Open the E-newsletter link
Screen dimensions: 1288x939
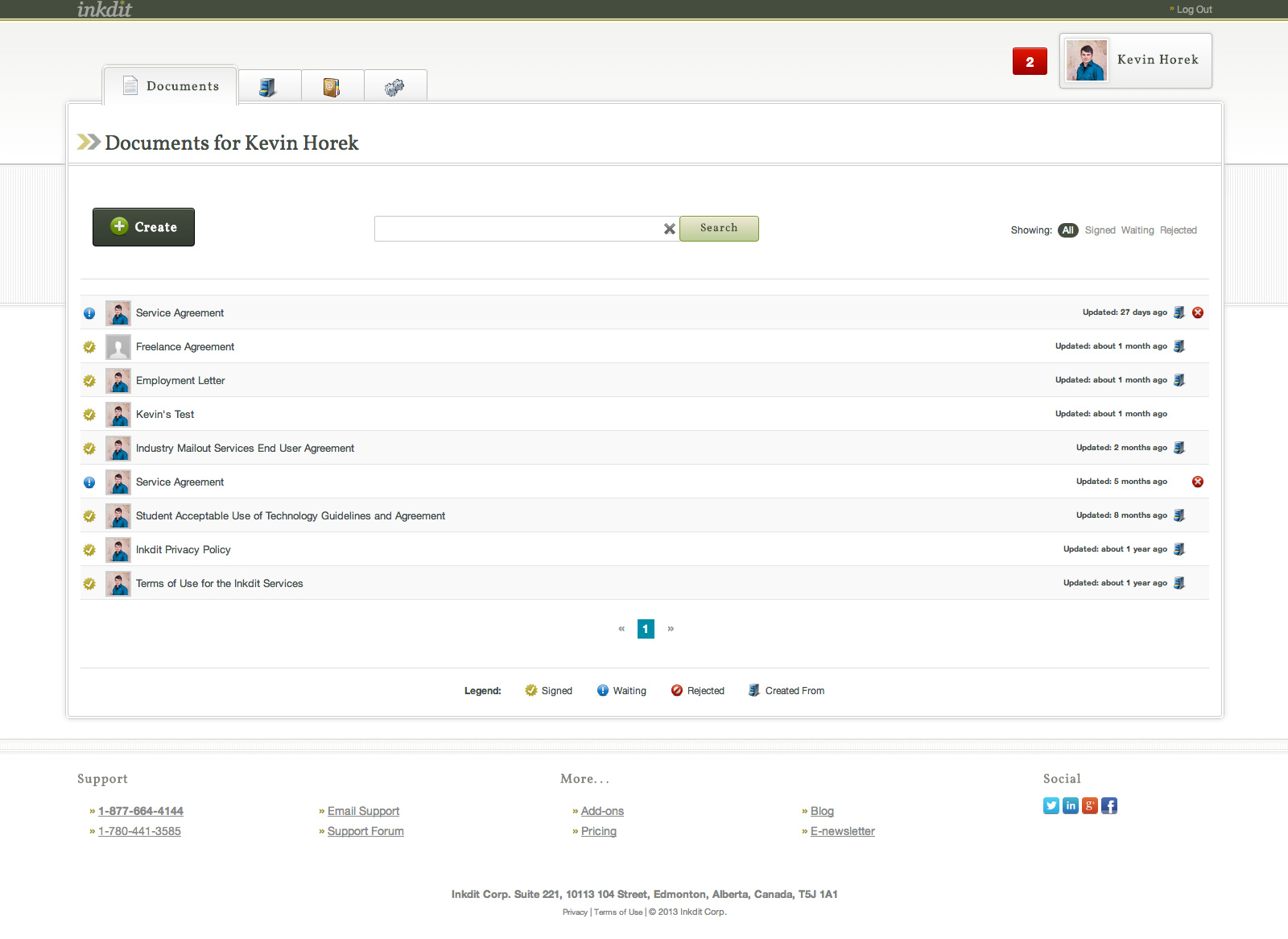842,831
